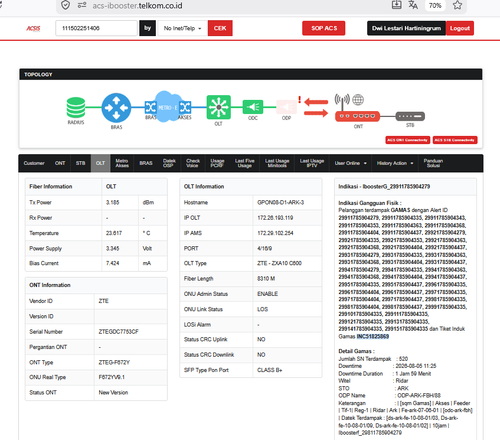Click the green OLT node icon
500x440 pixels.
(x=218, y=107)
